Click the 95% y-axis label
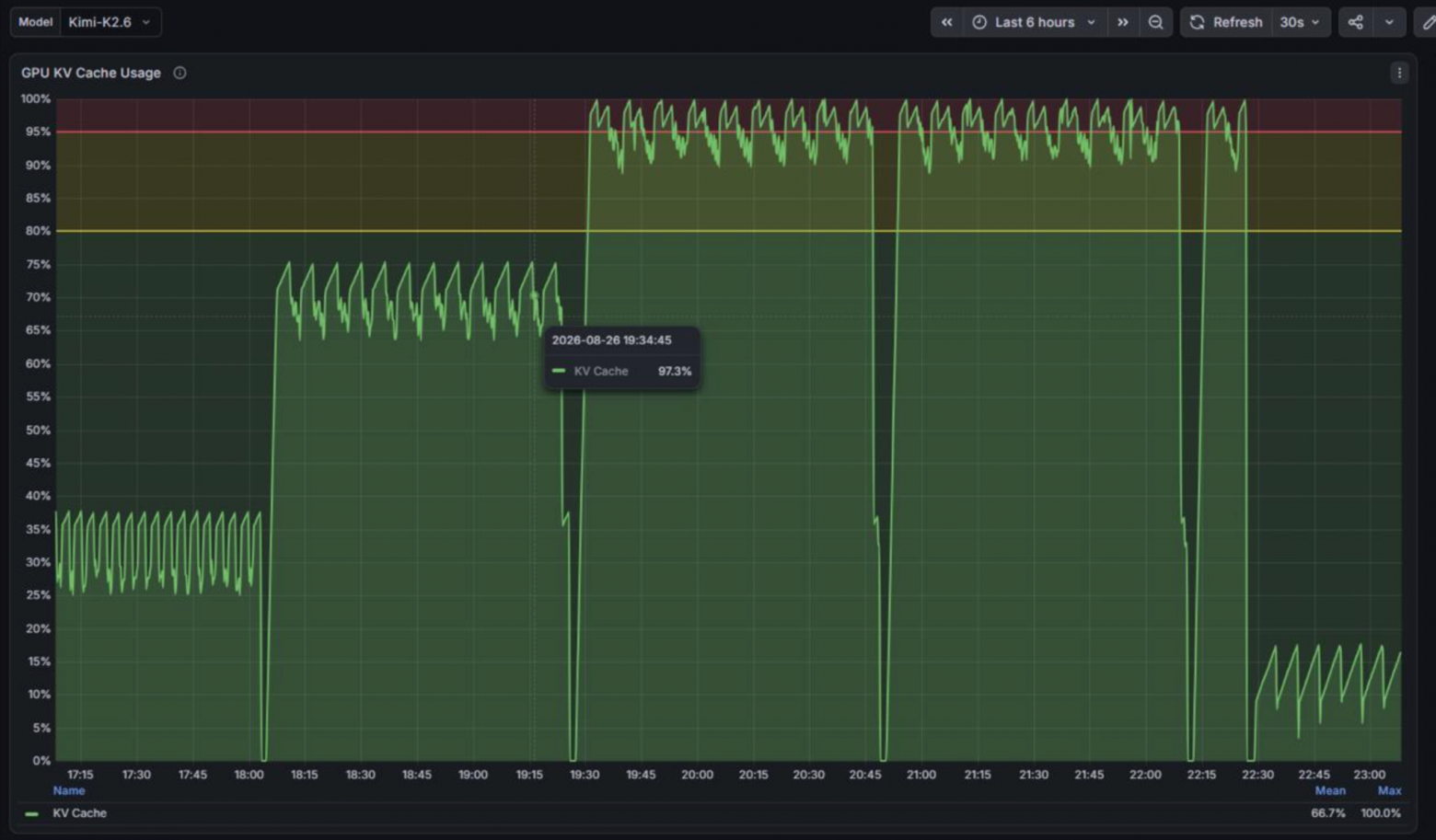Image resolution: width=1436 pixels, height=840 pixels. pos(38,132)
